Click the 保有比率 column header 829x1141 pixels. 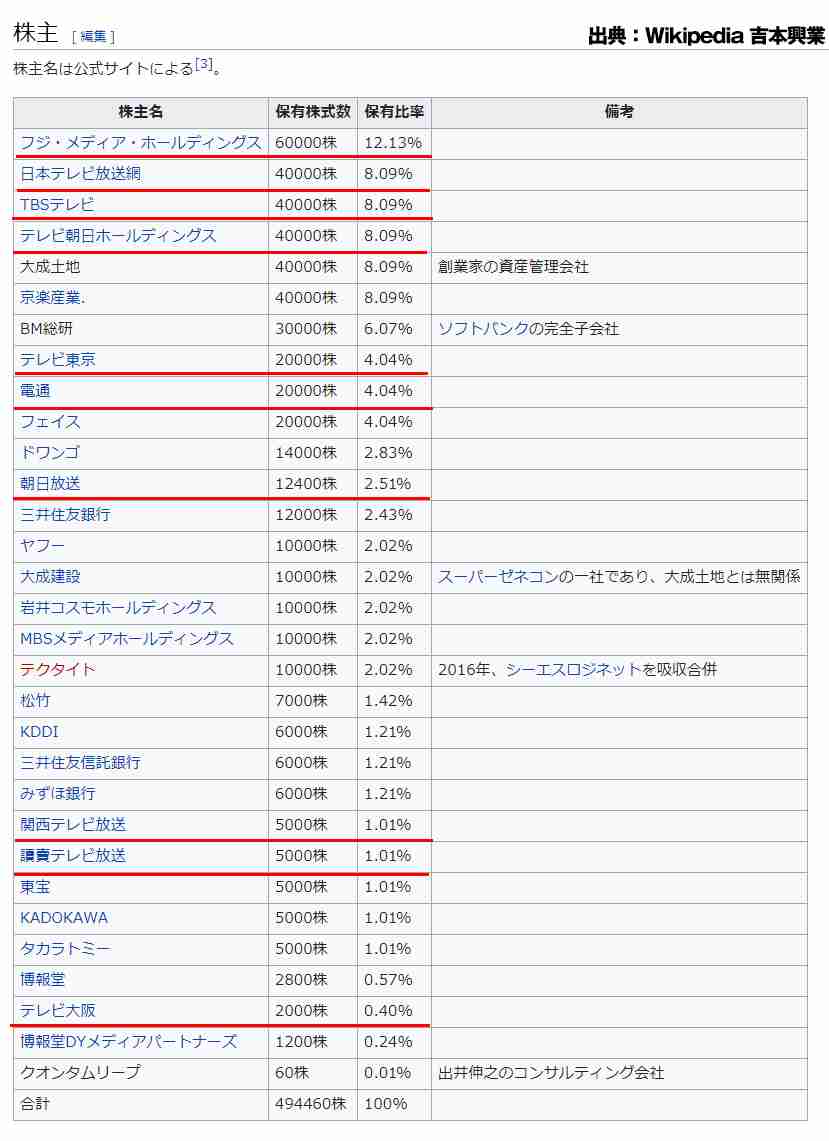click(394, 112)
